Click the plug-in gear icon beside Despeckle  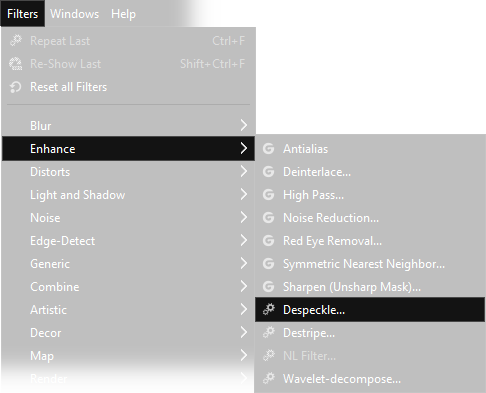(x=268, y=309)
